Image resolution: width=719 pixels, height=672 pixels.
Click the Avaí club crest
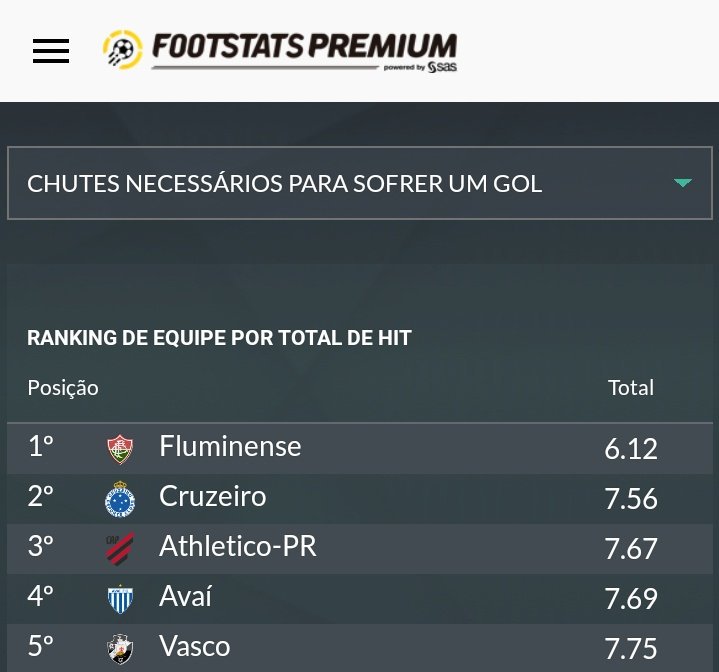point(120,599)
